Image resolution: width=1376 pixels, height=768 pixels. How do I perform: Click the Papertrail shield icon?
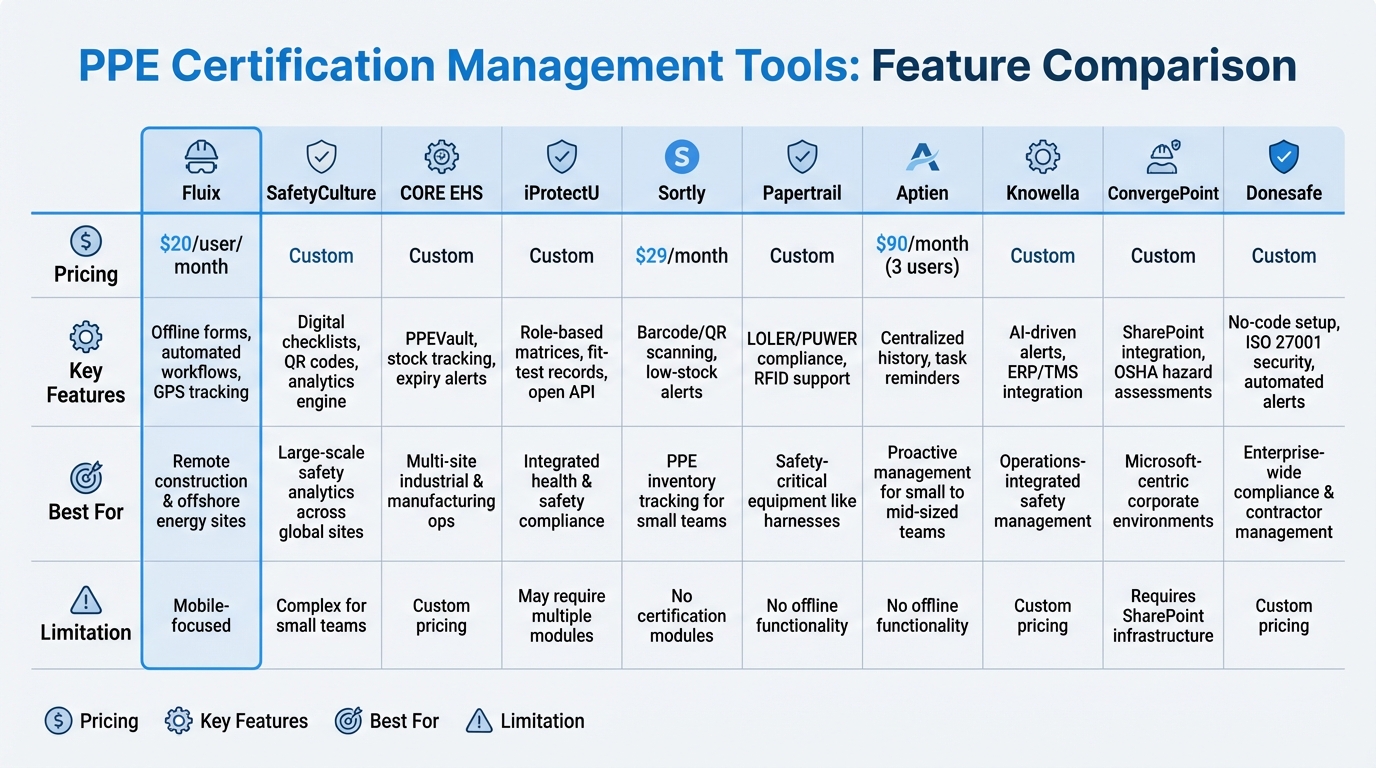[802, 156]
